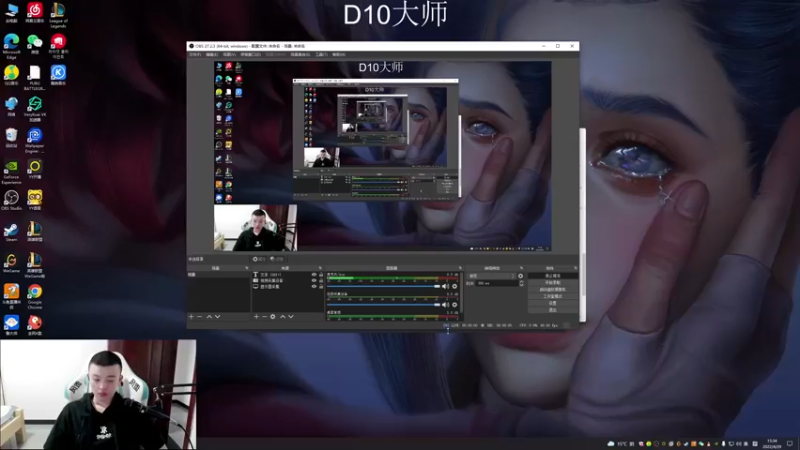This screenshot has width=800, height=450.
Task: Click the 麦克风/Aux volume slider
Action: pyautogui.click(x=383, y=286)
